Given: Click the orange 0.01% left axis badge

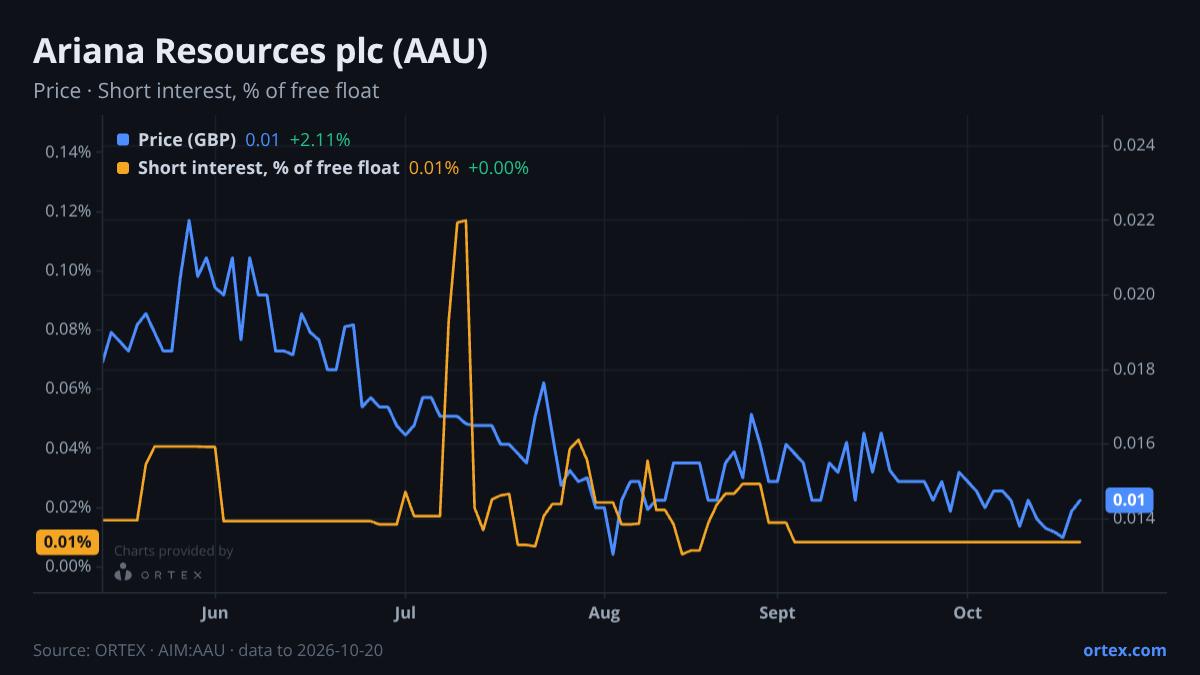Looking at the screenshot, I should pyautogui.click(x=68, y=543).
